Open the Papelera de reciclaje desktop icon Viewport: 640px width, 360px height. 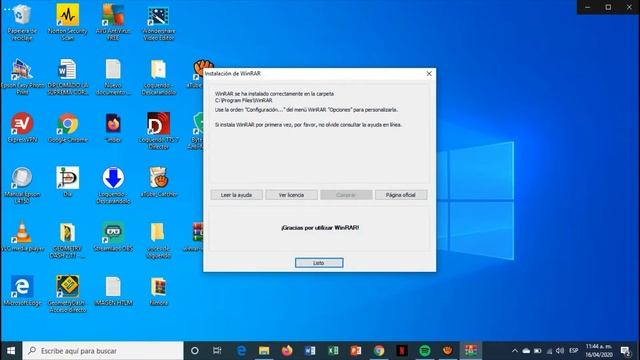coord(22,23)
